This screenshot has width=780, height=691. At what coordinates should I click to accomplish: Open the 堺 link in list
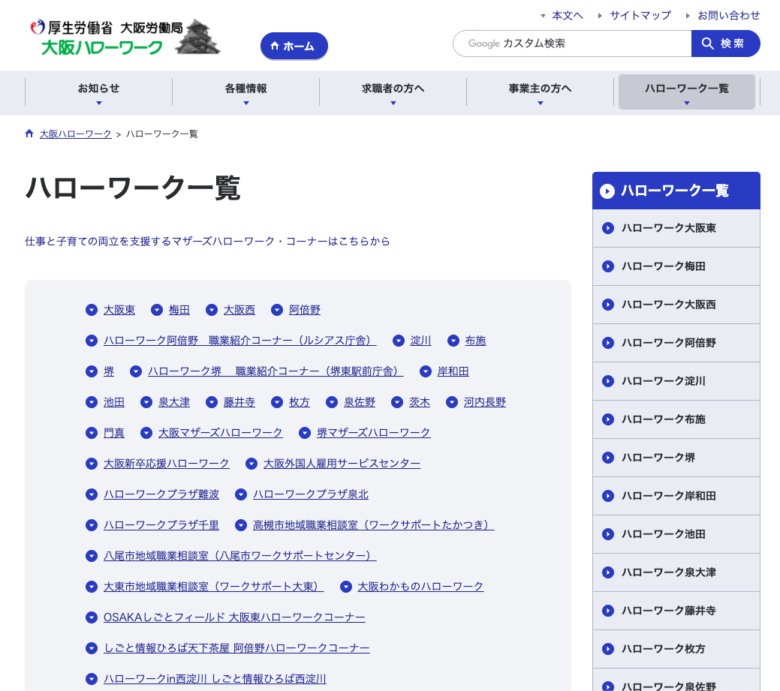108,372
